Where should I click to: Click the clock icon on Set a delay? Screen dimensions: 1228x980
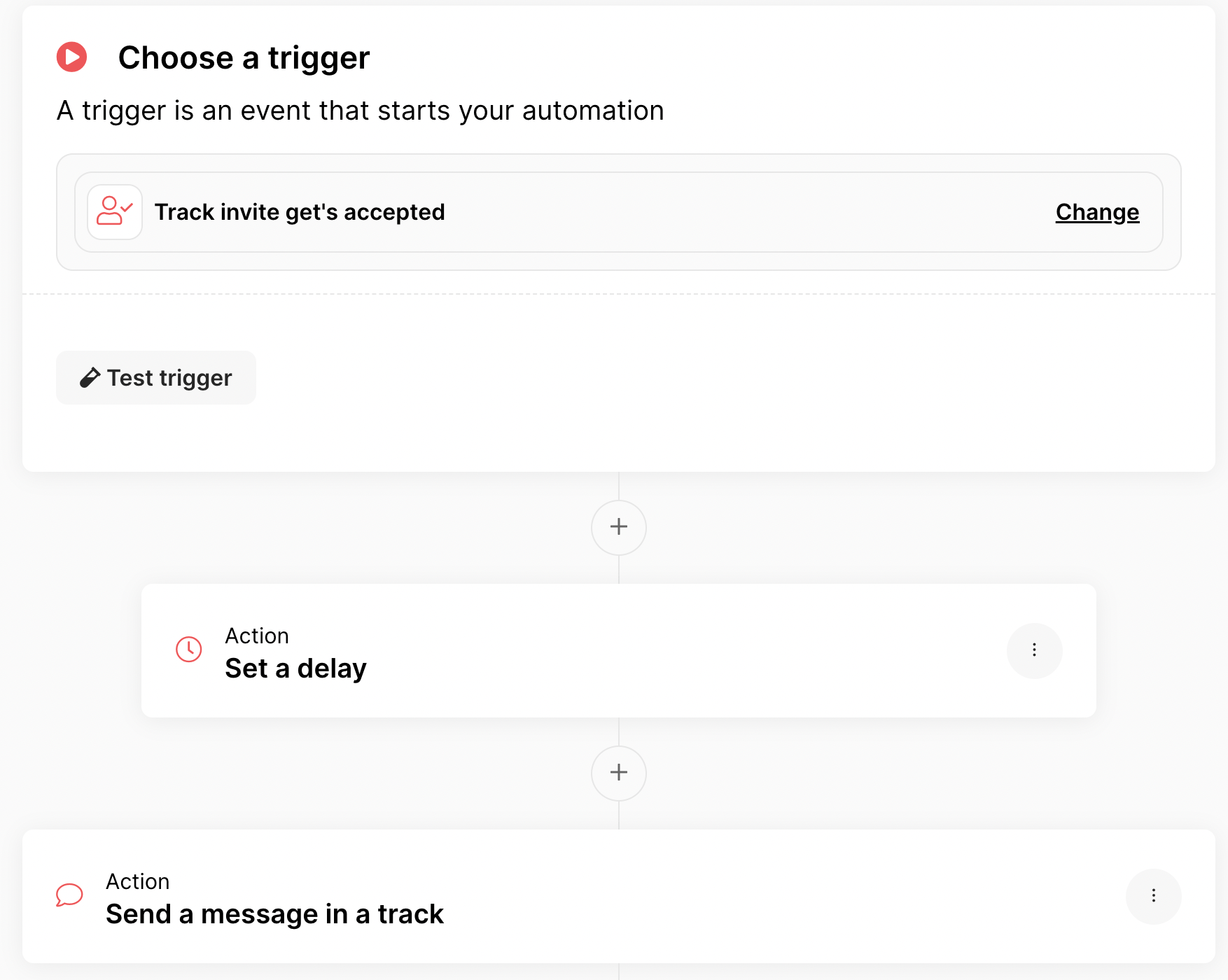pos(188,650)
